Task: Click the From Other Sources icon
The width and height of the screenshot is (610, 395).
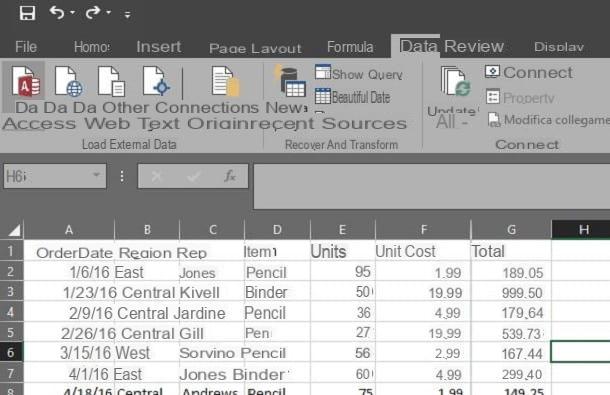Action: 156,81
